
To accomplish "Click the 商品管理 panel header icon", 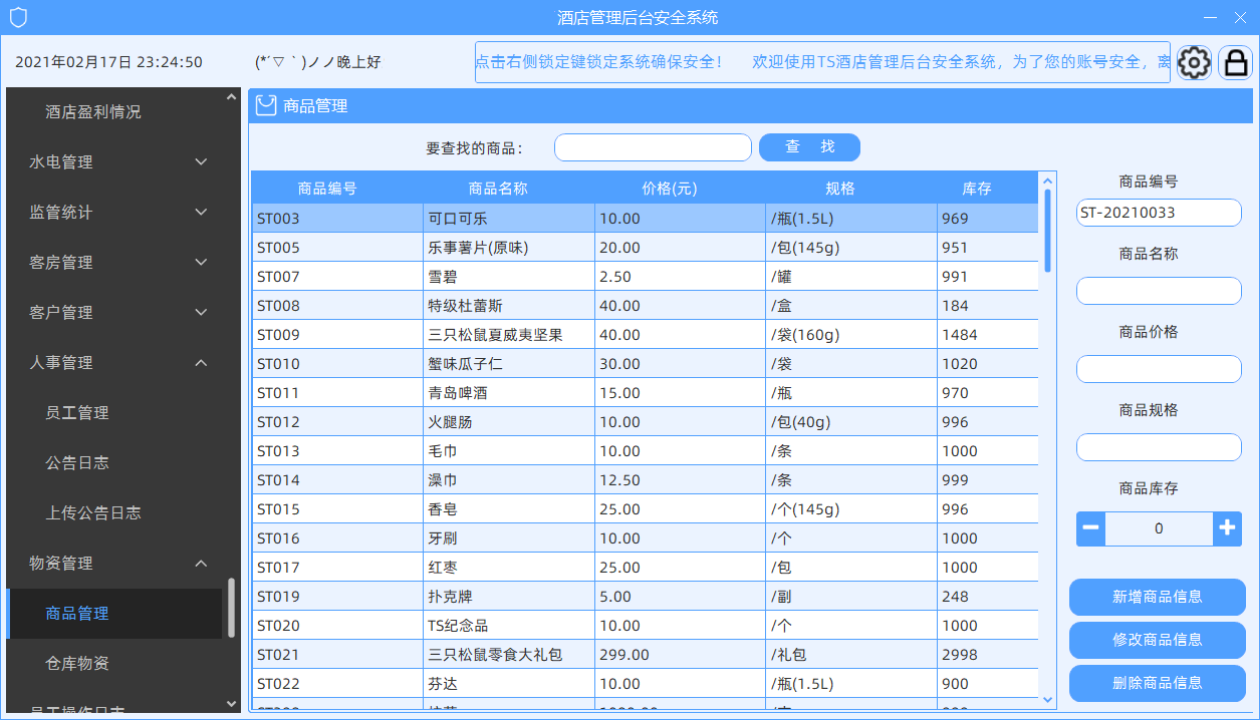I will click(265, 105).
